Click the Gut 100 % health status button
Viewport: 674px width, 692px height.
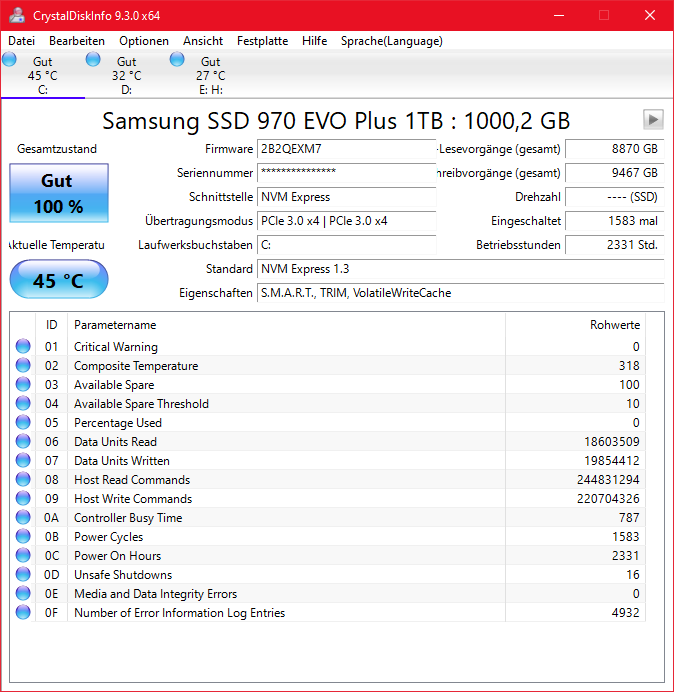click(x=59, y=193)
